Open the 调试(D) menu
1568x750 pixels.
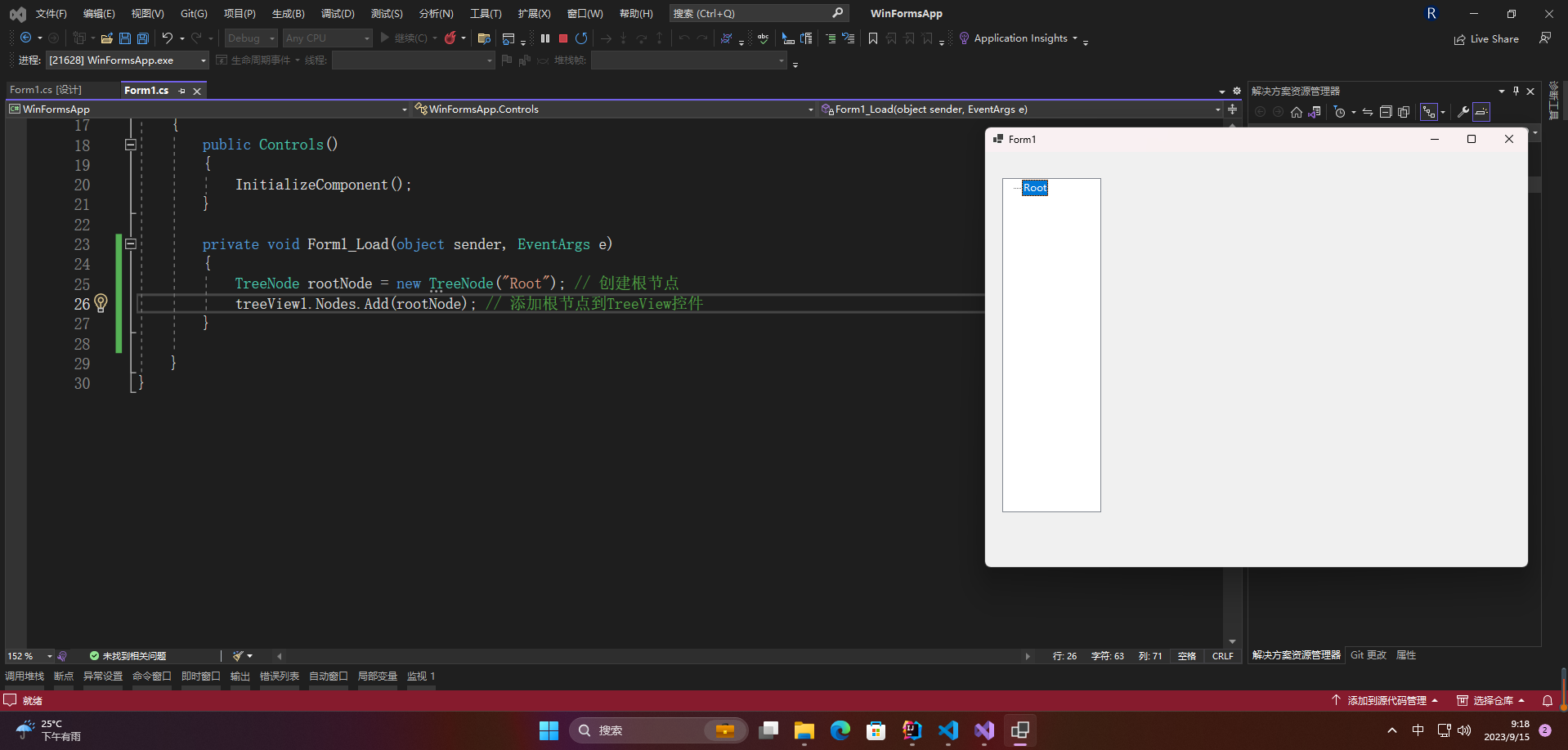pos(338,14)
